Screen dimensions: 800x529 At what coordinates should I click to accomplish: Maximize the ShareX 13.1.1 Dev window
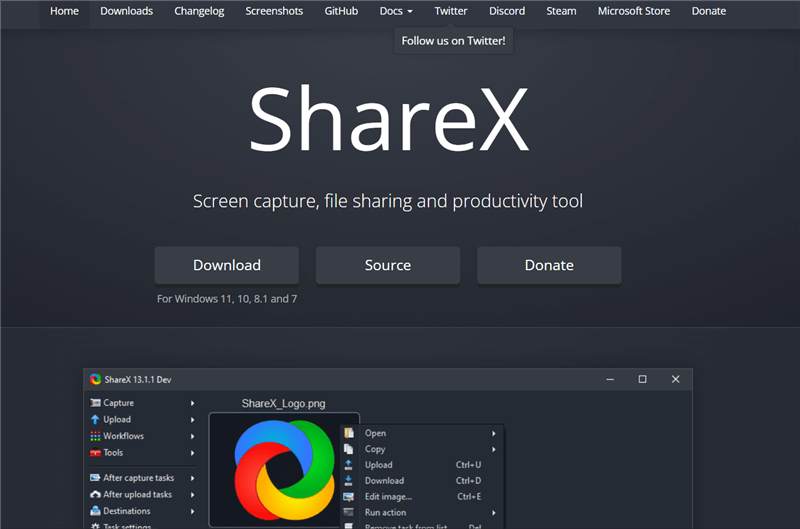[642, 380]
